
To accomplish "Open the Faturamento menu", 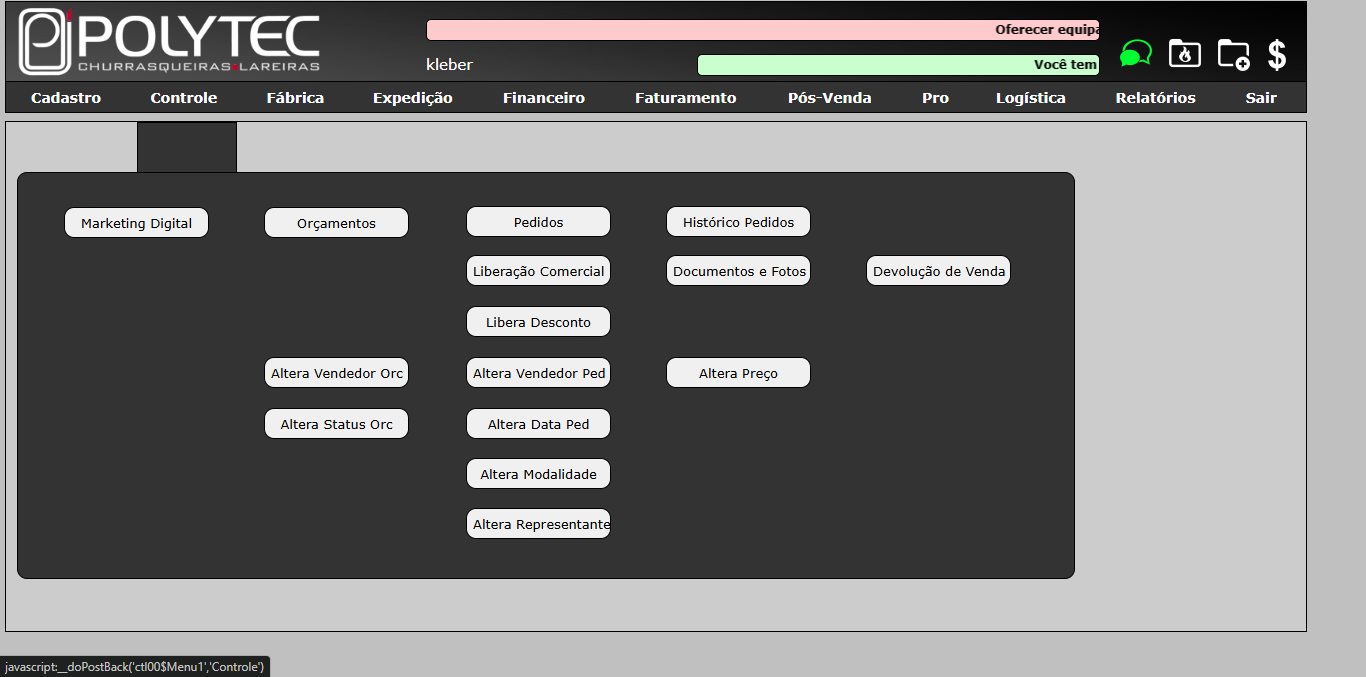I will pos(686,98).
